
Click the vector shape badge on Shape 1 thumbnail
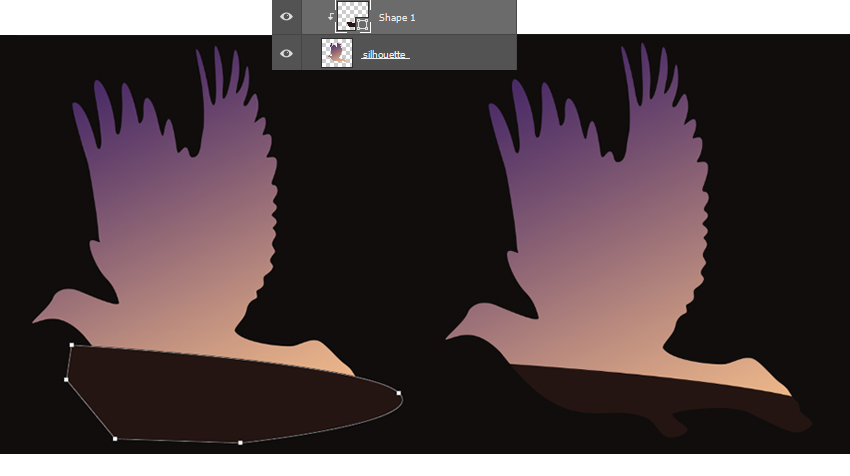point(364,24)
